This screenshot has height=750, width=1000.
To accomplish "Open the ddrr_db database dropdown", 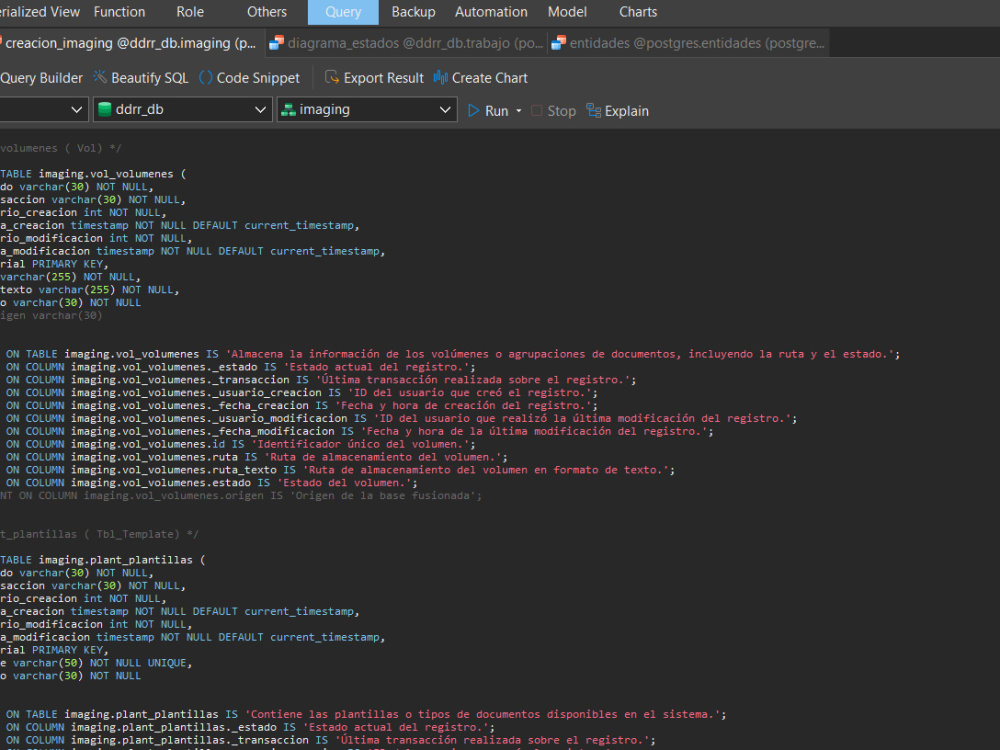I will 183,109.
